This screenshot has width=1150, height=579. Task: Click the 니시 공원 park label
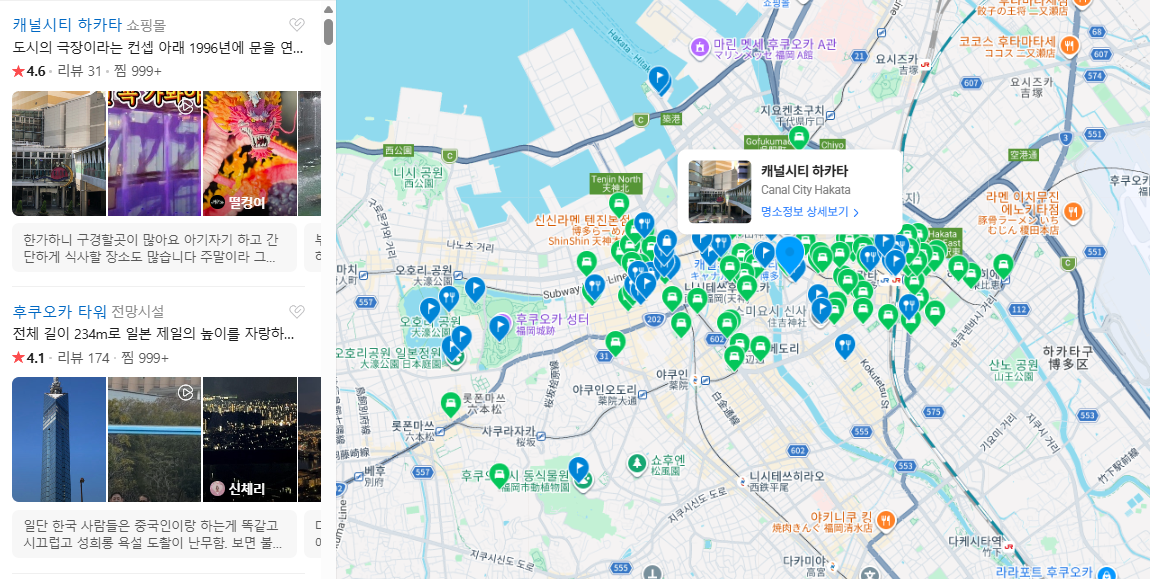point(418,178)
